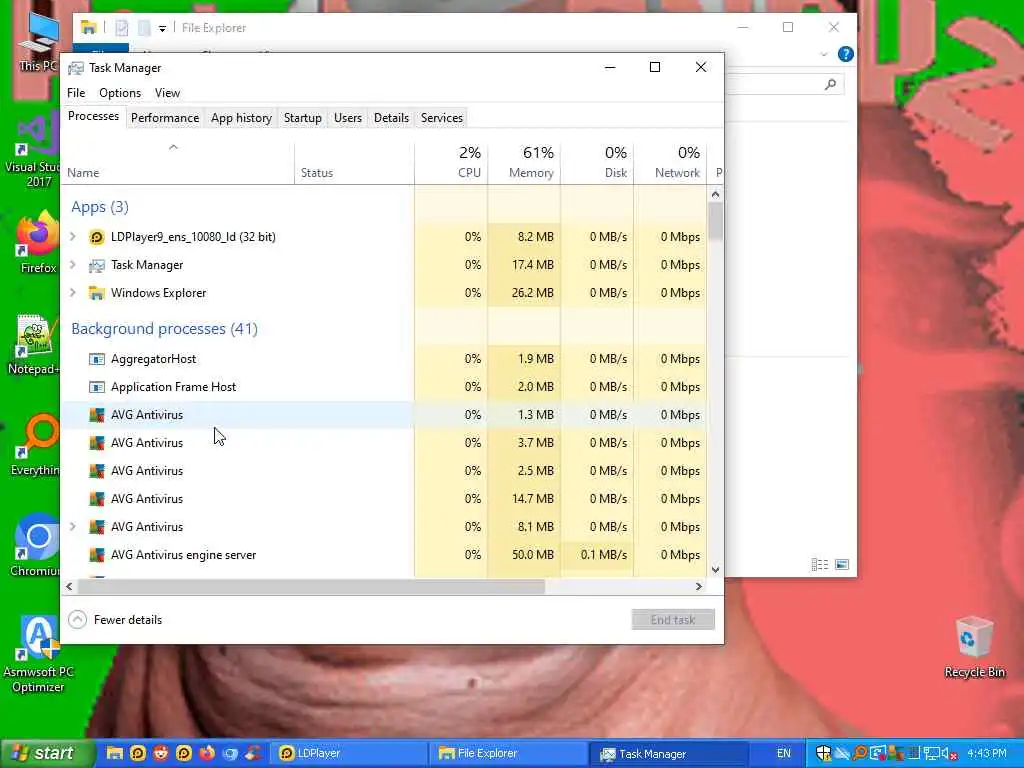This screenshot has height=768, width=1024.
Task: Expand the Task Manager process group
Action: (x=73, y=264)
